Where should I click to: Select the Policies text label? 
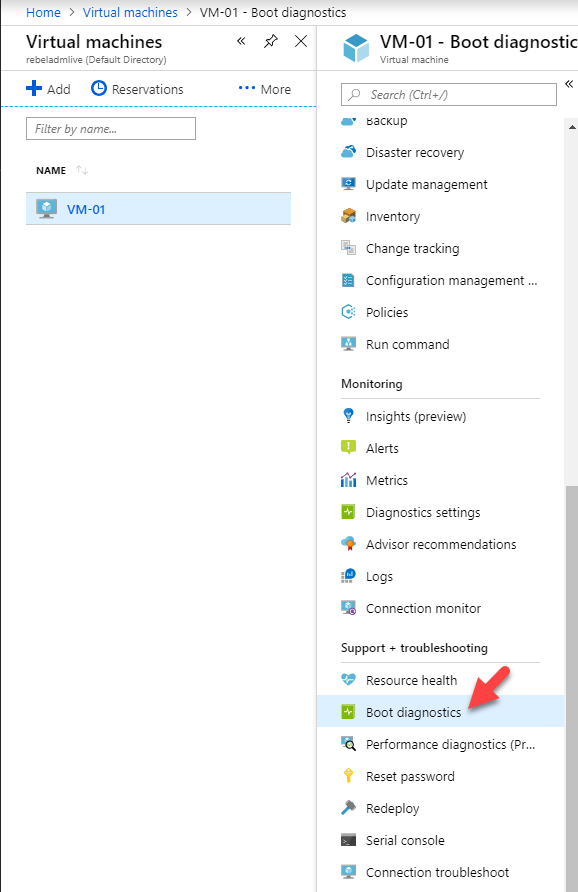click(387, 312)
